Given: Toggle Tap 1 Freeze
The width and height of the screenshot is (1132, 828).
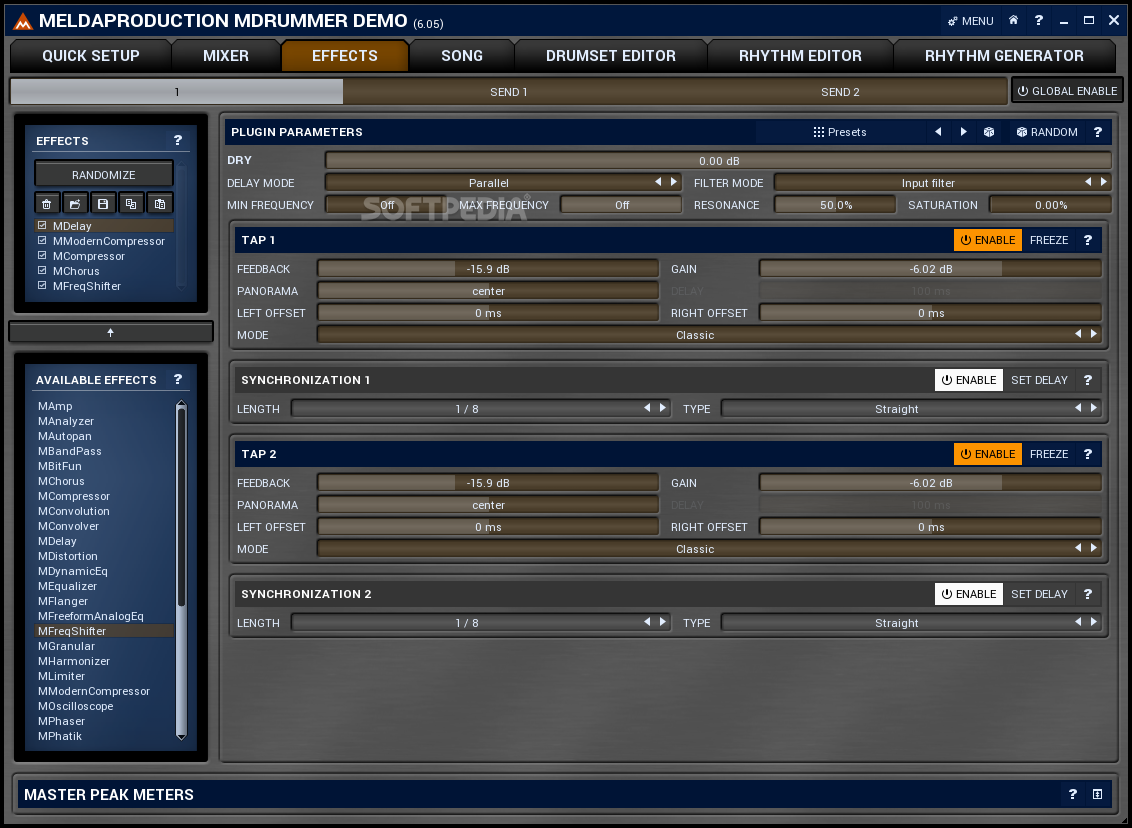Looking at the screenshot, I should (1049, 240).
